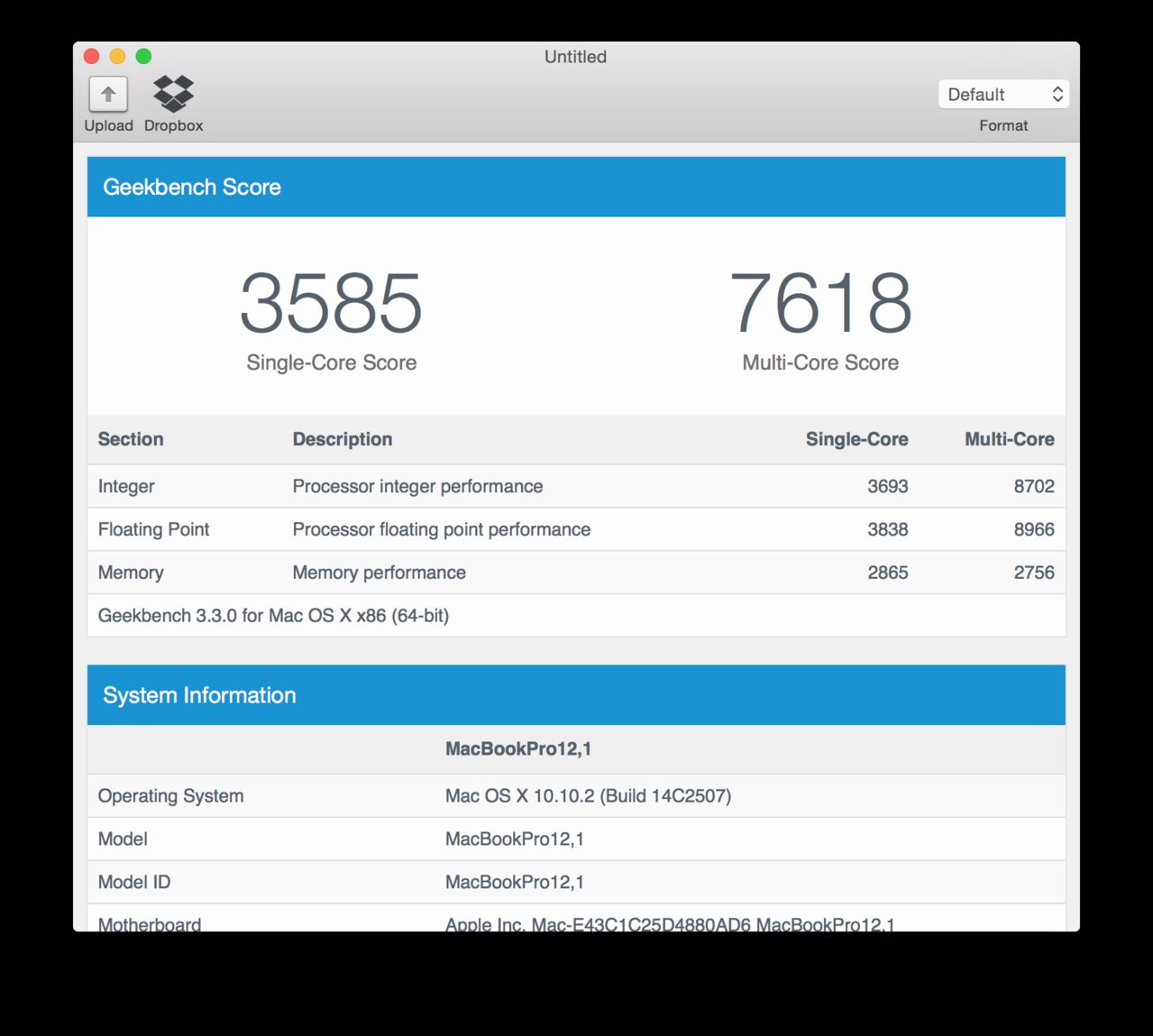Zoom the window with green button
The width and height of the screenshot is (1153, 1036).
[x=143, y=56]
